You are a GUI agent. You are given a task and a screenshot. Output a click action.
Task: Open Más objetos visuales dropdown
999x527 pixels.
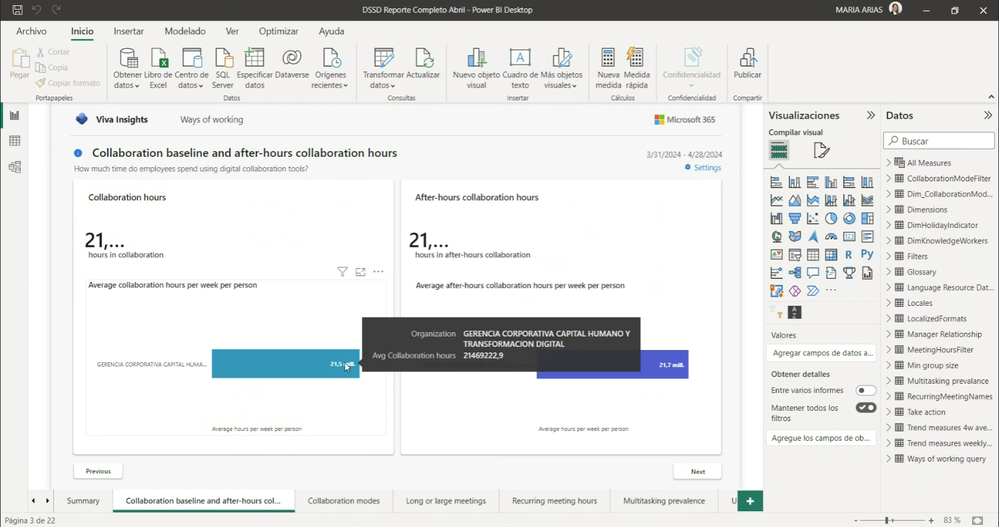pos(561,80)
